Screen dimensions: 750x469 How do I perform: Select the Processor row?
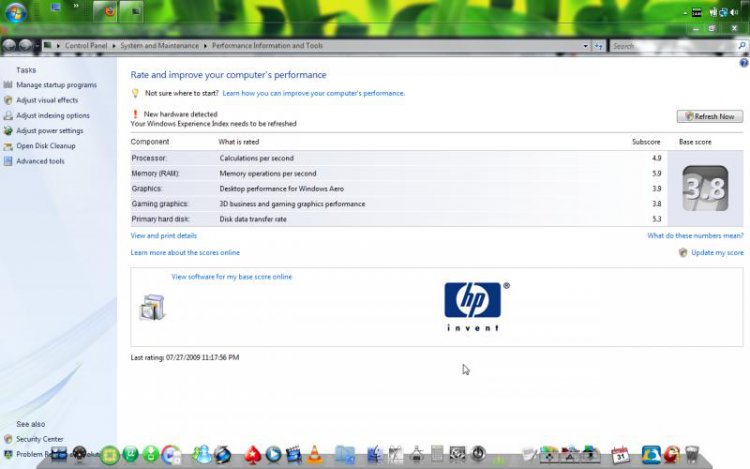click(398, 158)
